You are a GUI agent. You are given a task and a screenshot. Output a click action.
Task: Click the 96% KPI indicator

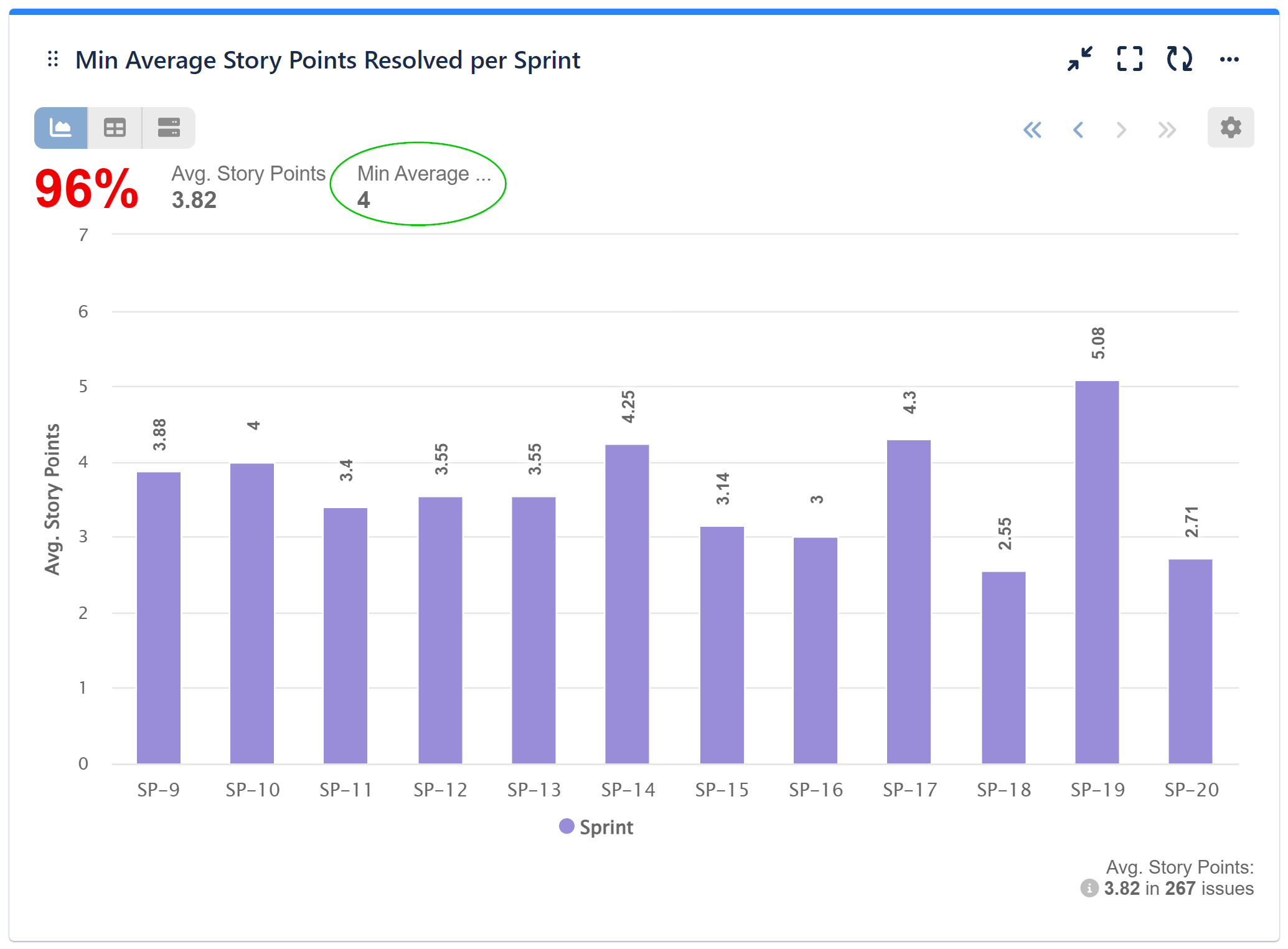coord(87,189)
